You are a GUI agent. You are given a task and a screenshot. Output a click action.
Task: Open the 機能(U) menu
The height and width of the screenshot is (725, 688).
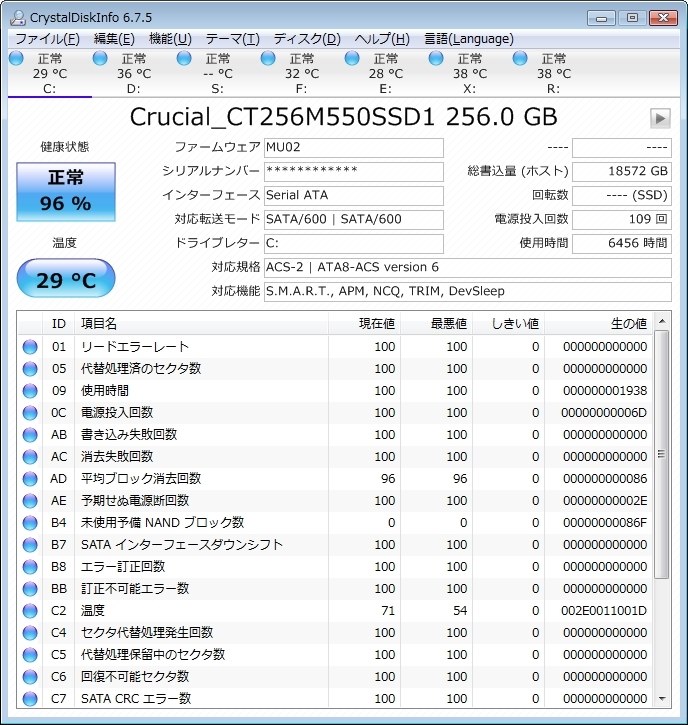170,39
